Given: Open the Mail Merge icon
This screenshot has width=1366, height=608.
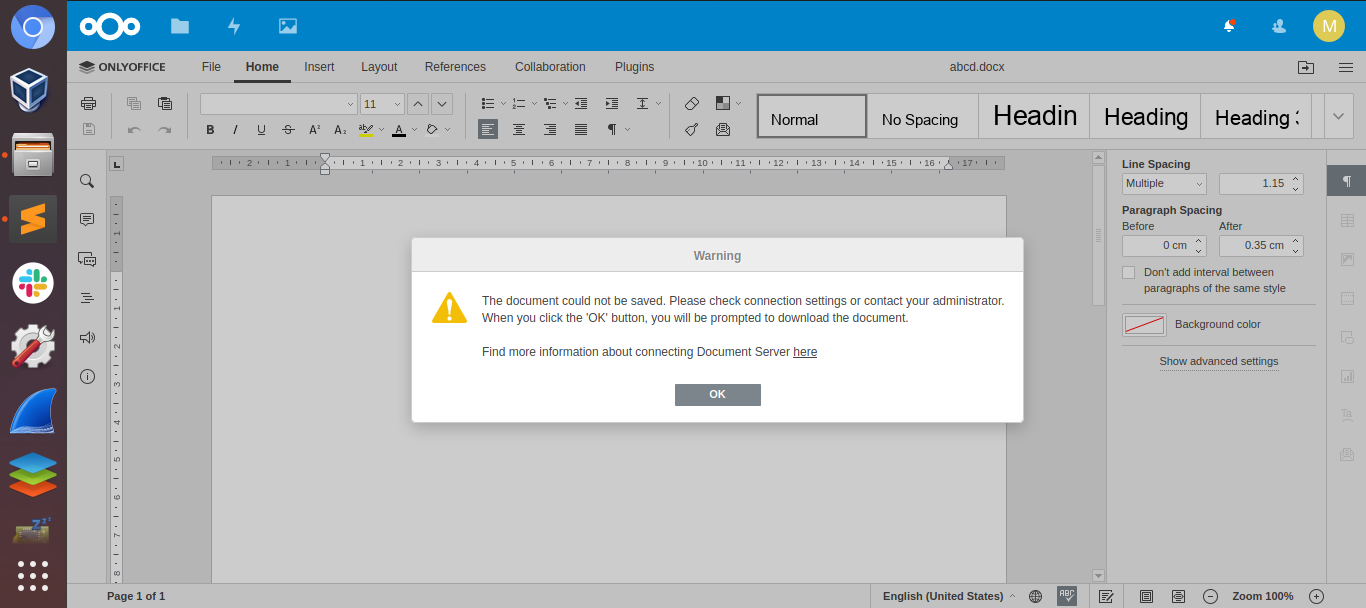Looking at the screenshot, I should coord(723,129).
